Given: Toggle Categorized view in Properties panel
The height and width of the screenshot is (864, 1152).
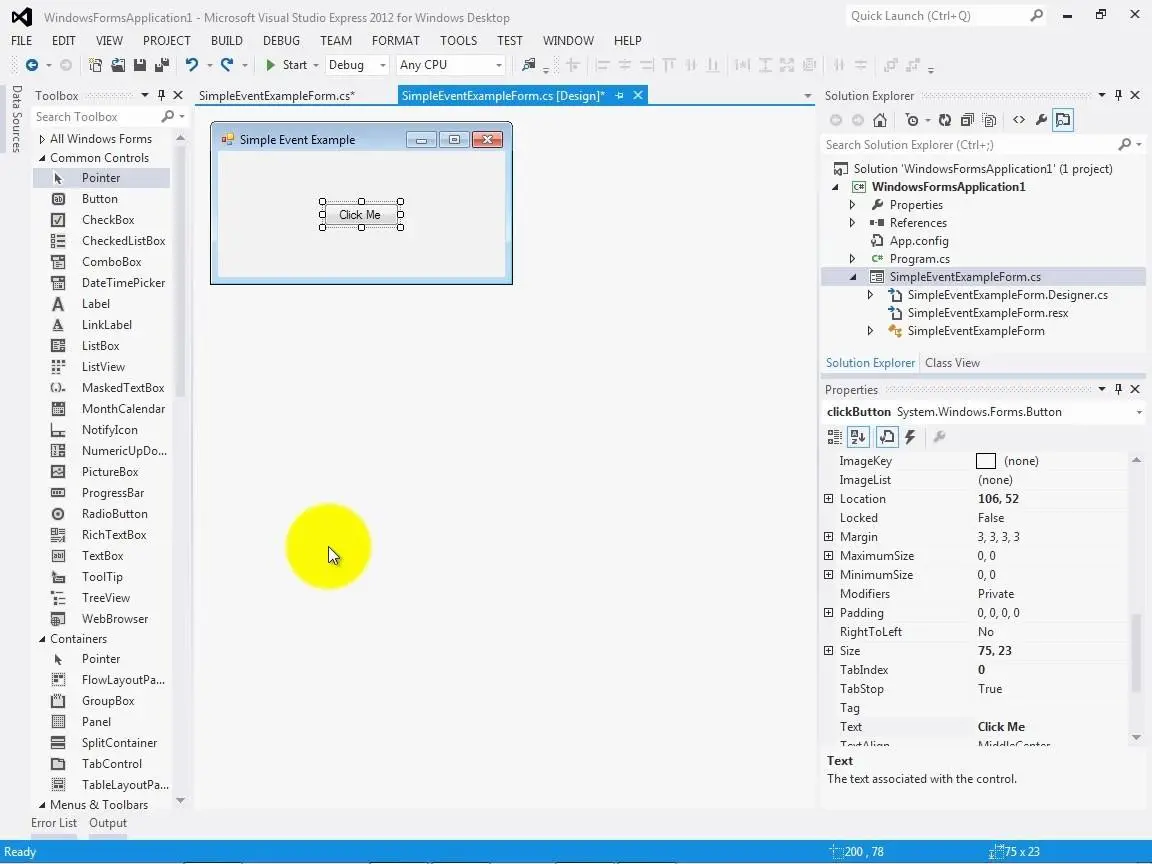Looking at the screenshot, I should pyautogui.click(x=835, y=437).
